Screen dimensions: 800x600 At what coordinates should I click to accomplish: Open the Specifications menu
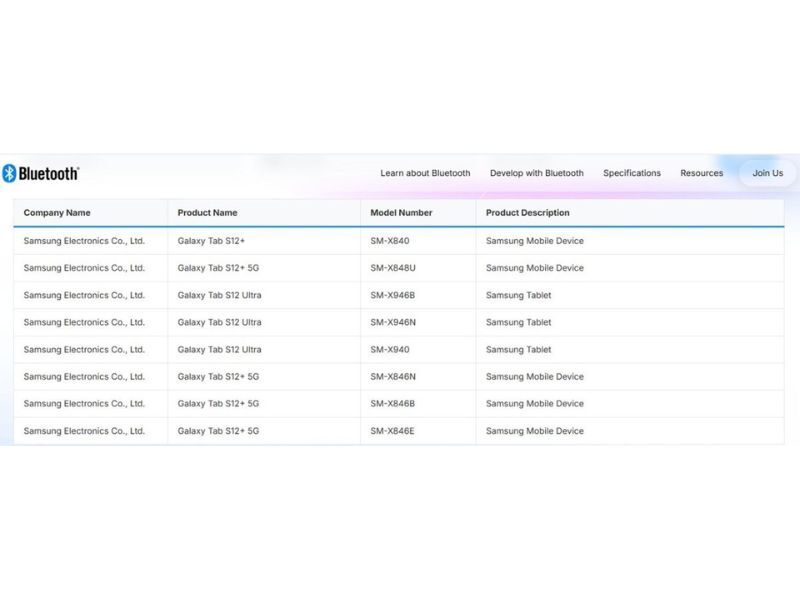coord(632,173)
